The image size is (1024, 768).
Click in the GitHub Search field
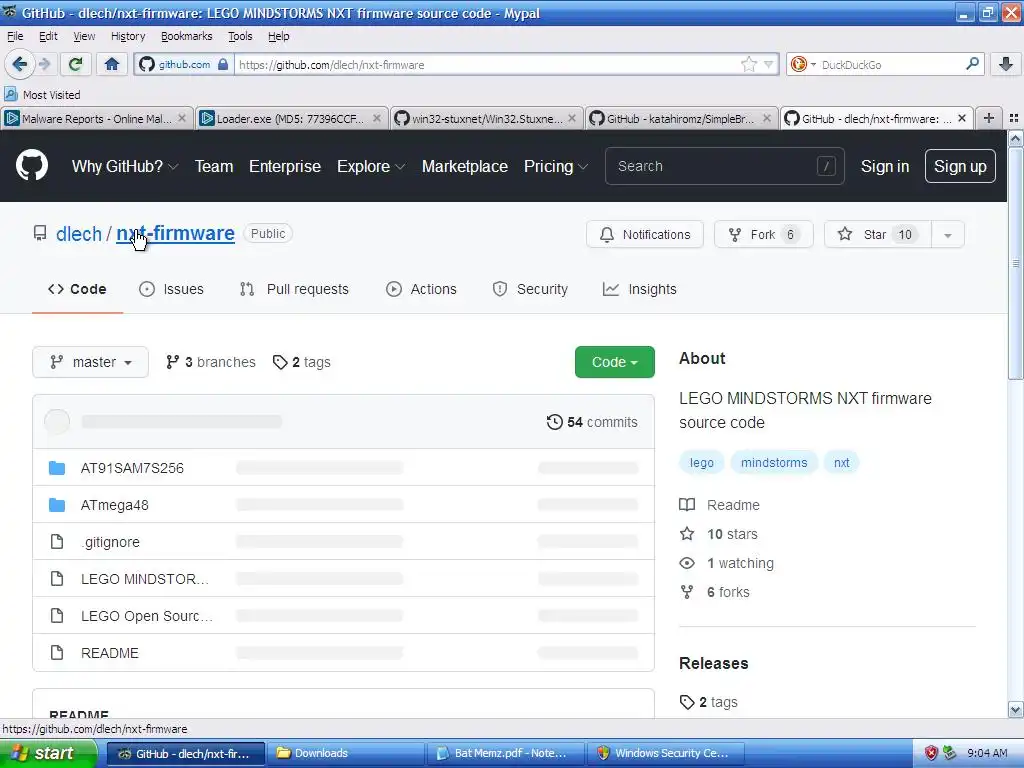724,166
